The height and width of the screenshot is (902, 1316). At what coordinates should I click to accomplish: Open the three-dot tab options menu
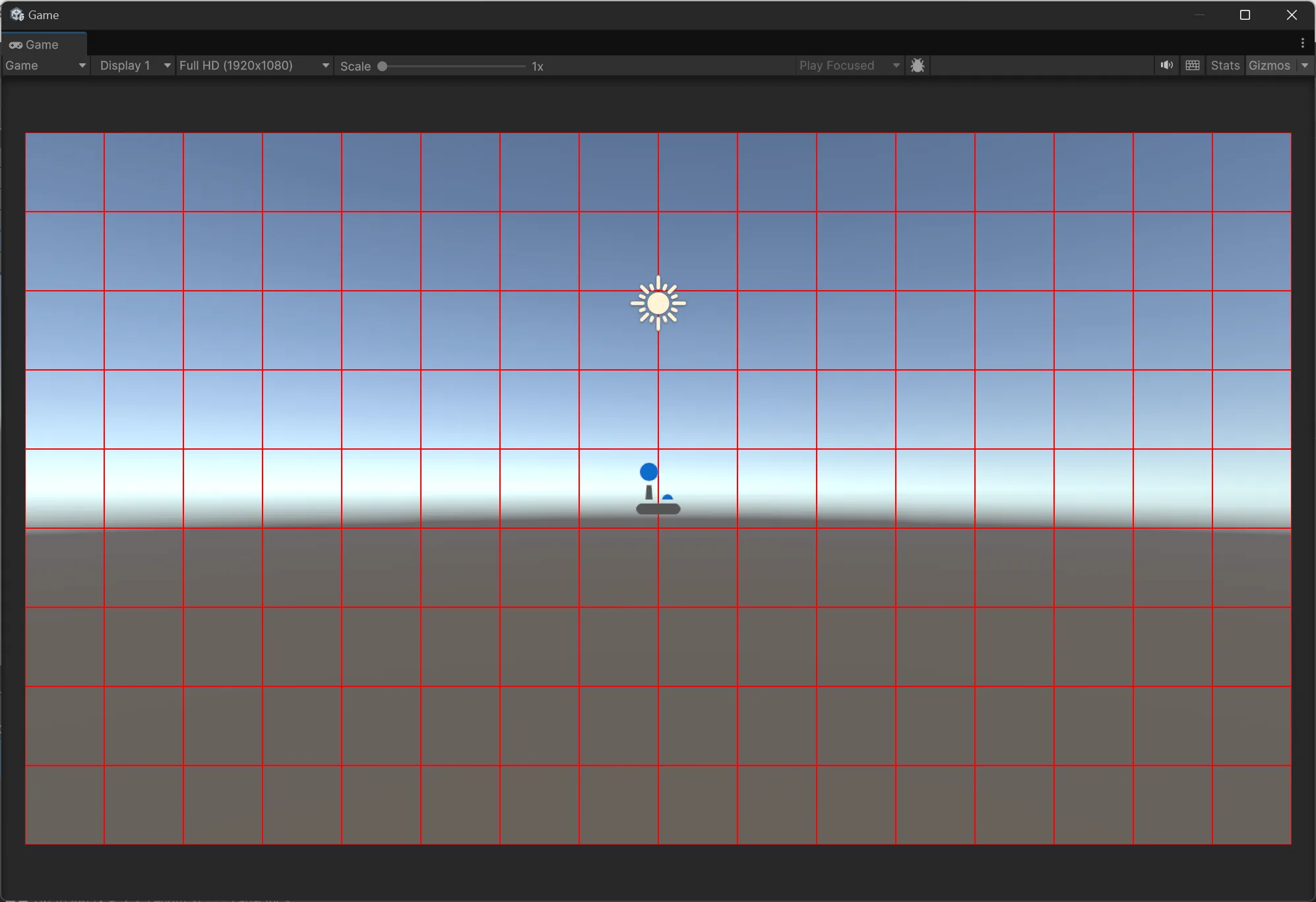point(1302,44)
